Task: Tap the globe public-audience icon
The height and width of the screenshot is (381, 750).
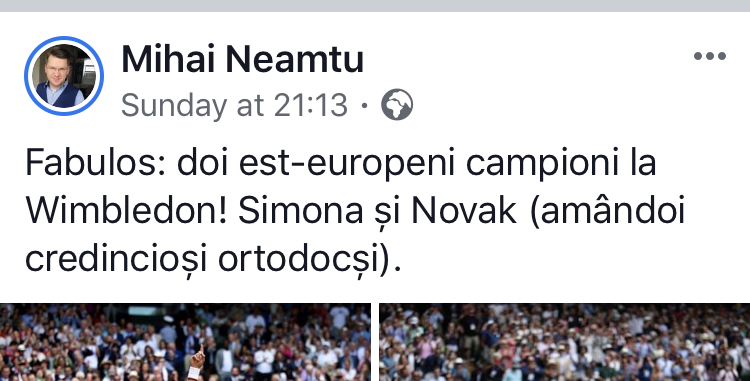Action: tap(397, 105)
